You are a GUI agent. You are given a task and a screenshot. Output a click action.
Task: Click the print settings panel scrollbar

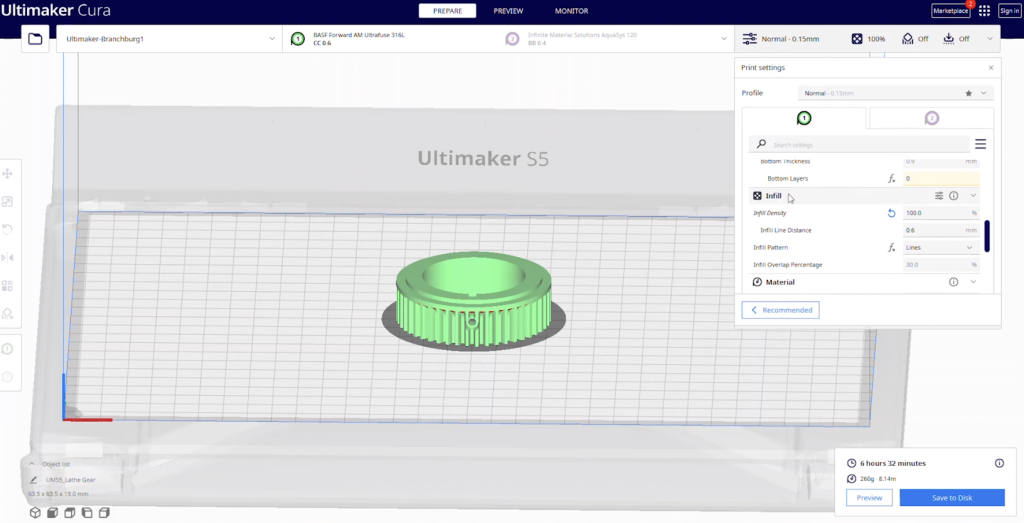987,236
